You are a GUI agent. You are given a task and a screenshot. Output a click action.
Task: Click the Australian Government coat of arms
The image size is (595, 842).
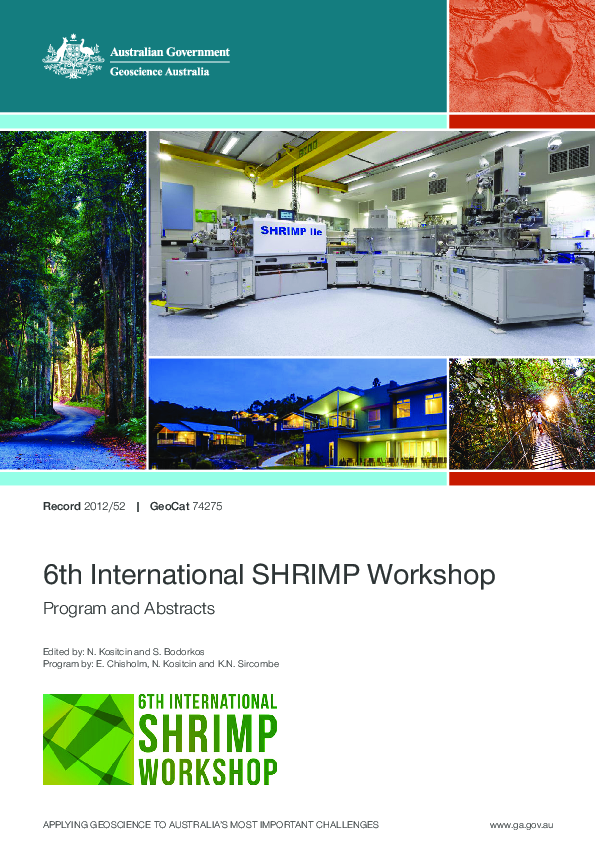73,57
